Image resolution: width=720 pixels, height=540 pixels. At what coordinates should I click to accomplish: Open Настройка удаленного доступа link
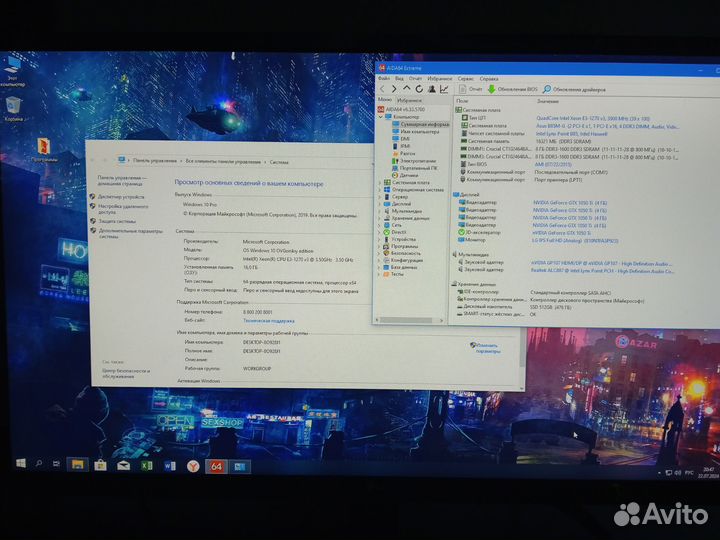[123, 209]
